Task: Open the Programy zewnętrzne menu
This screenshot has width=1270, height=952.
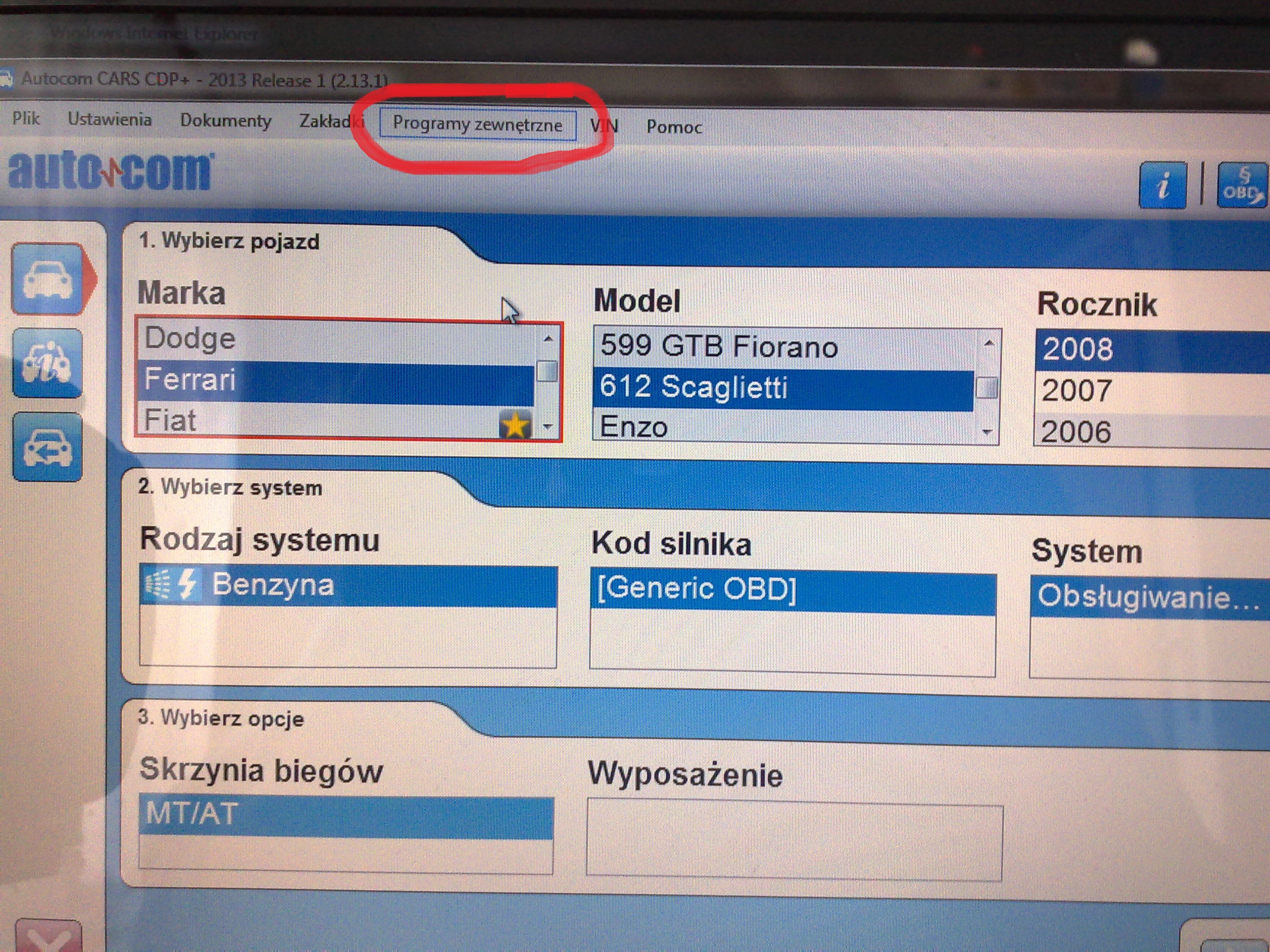Action: 478,124
